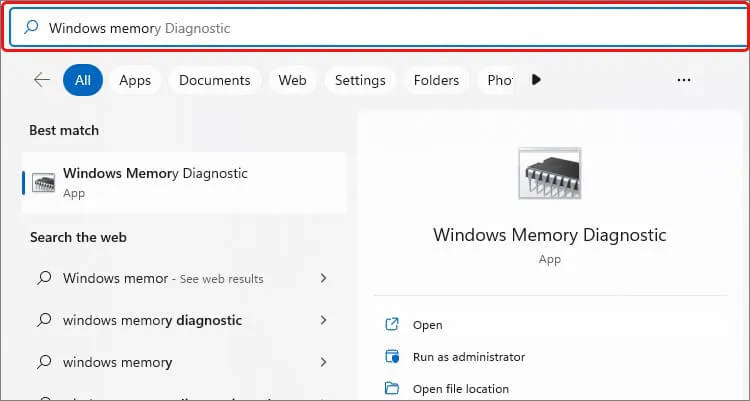This screenshot has height=401, width=750.
Task: Click magnifier icon beside 'windows memory diagnostic'
Action: click(44, 320)
